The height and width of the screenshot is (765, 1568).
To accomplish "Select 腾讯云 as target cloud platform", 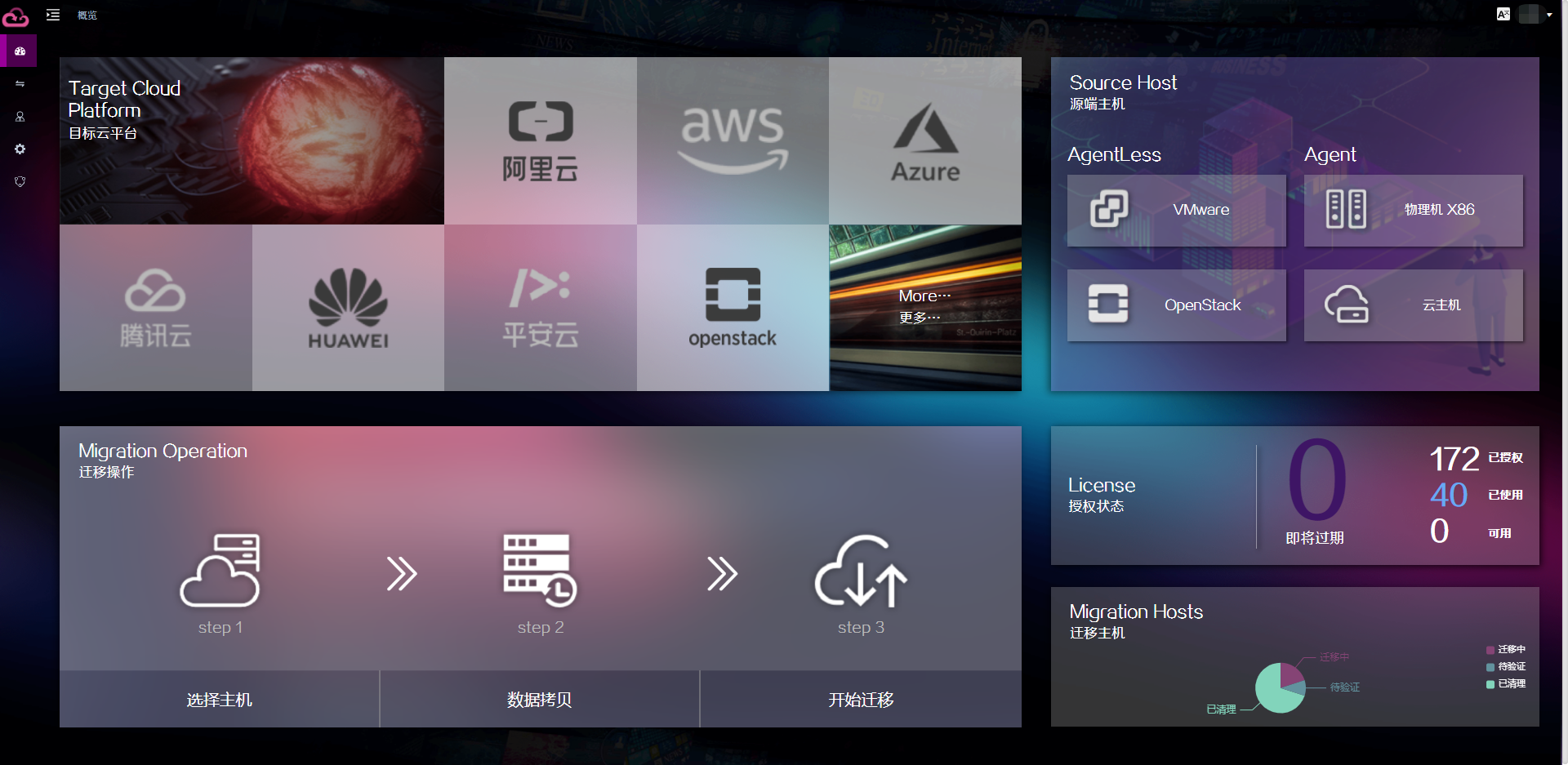I will (156, 308).
